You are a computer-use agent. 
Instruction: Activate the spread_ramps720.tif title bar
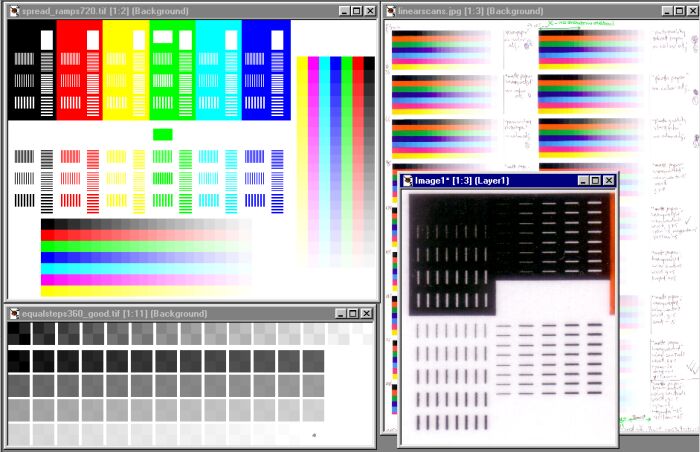200,10
